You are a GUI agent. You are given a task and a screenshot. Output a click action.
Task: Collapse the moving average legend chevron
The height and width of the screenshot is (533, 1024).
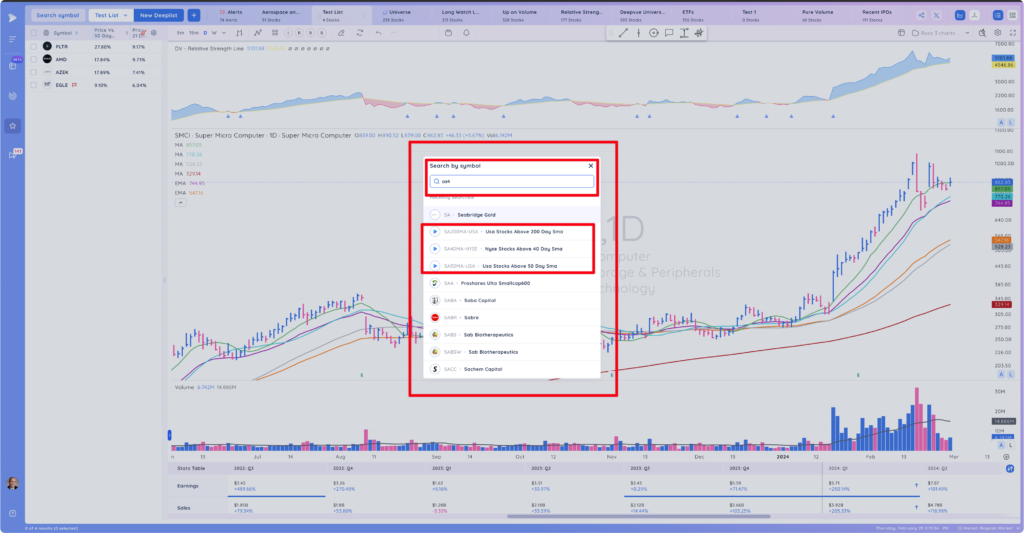pos(181,202)
